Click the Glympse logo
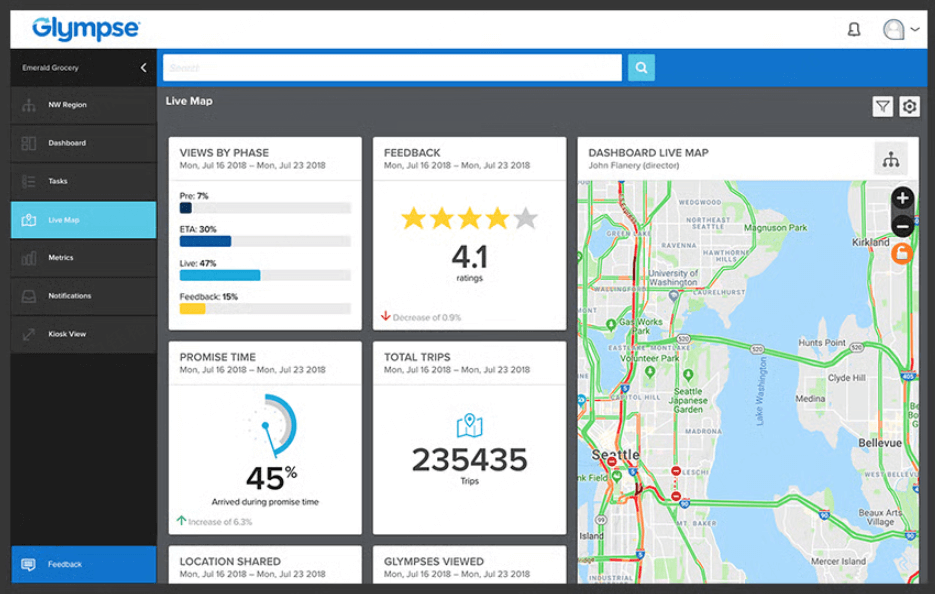Screen dimensions: 935x594 click(x=86, y=29)
